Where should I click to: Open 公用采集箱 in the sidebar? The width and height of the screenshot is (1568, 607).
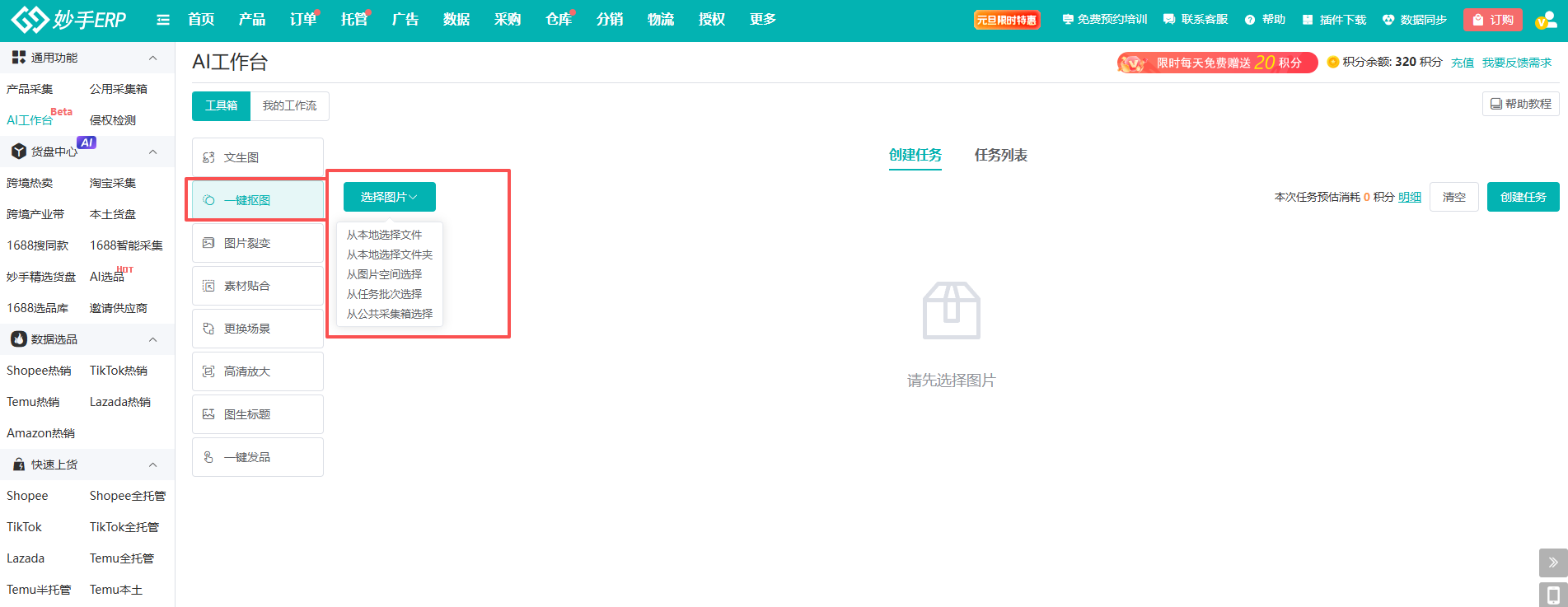(119, 89)
